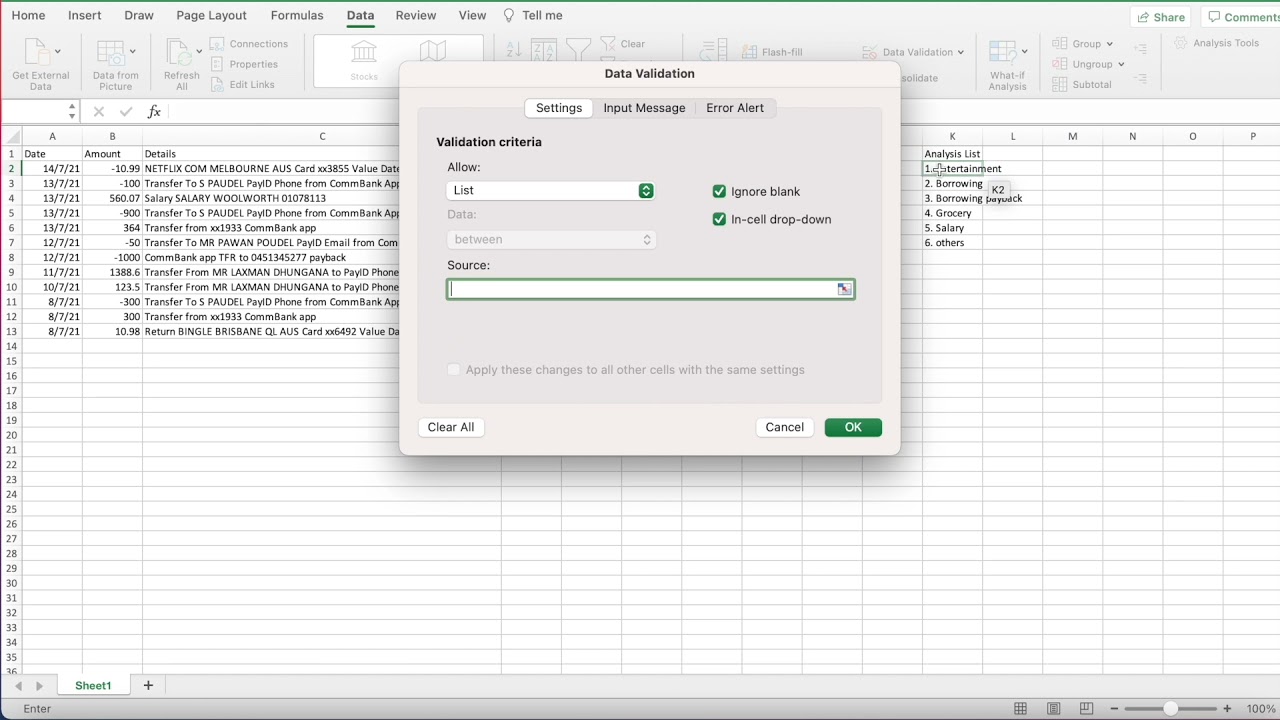
Task: Open the Sort dialog icon
Action: [x=544, y=51]
